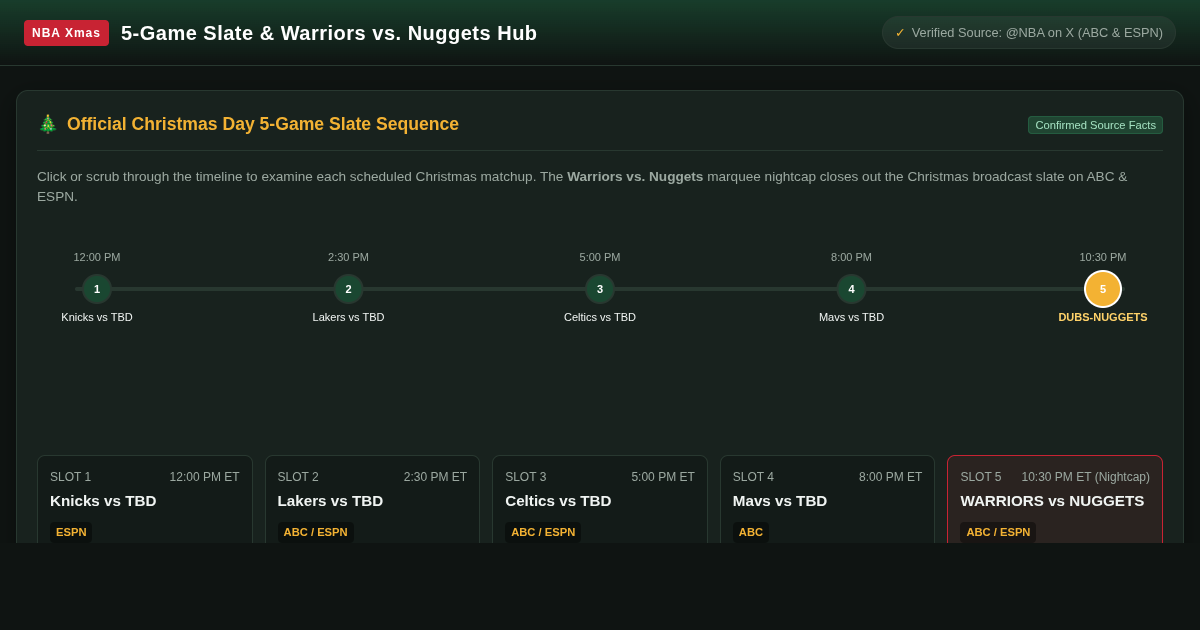1200x630 pixels.
Task: Open the Slot 4 Mavs vs TBD card
Action: point(827,499)
